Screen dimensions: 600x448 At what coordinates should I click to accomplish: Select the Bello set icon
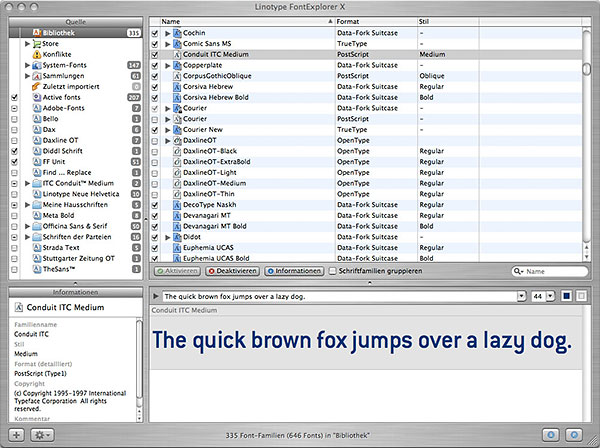click(x=37, y=119)
